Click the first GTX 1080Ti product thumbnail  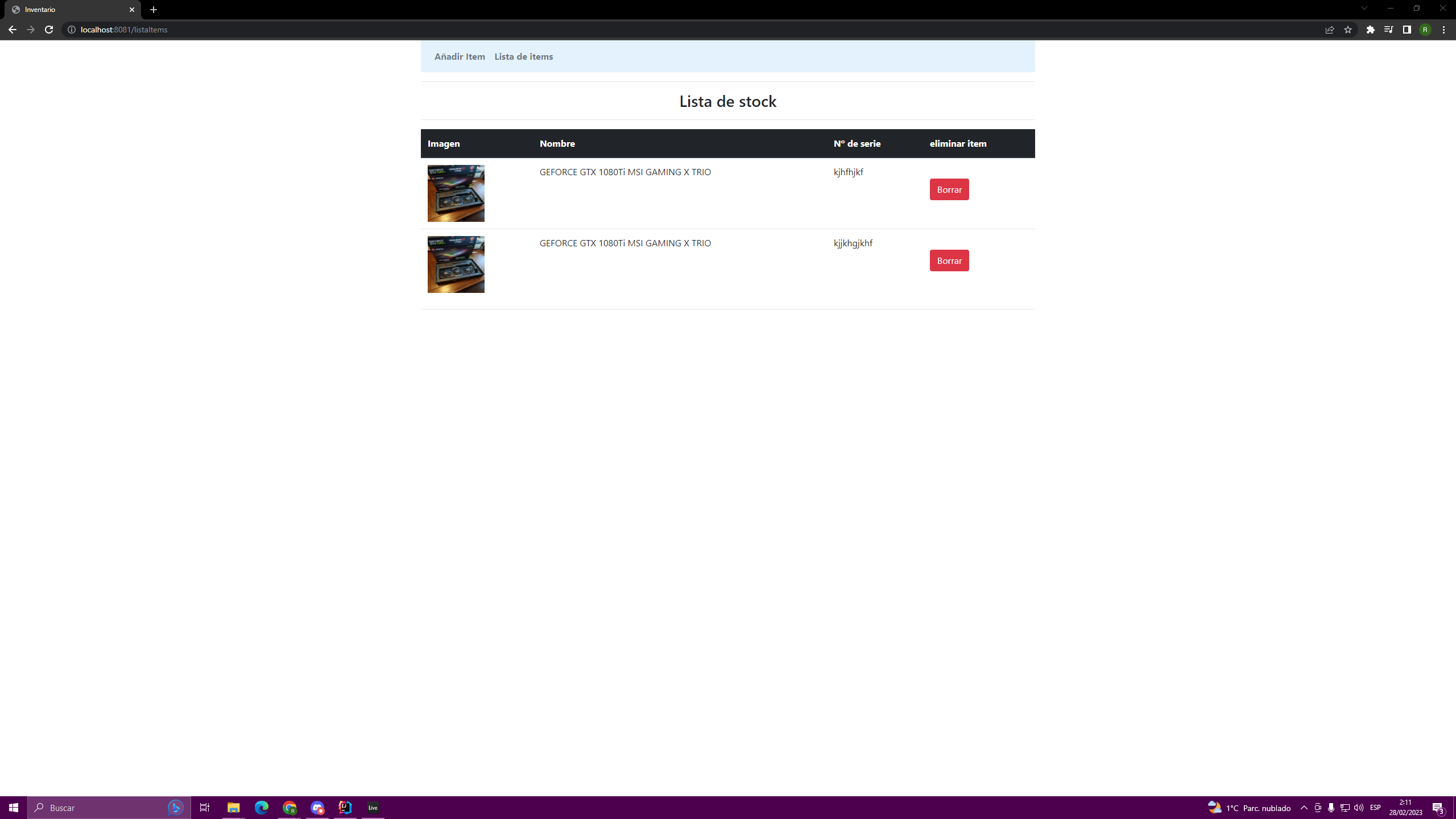(456, 193)
